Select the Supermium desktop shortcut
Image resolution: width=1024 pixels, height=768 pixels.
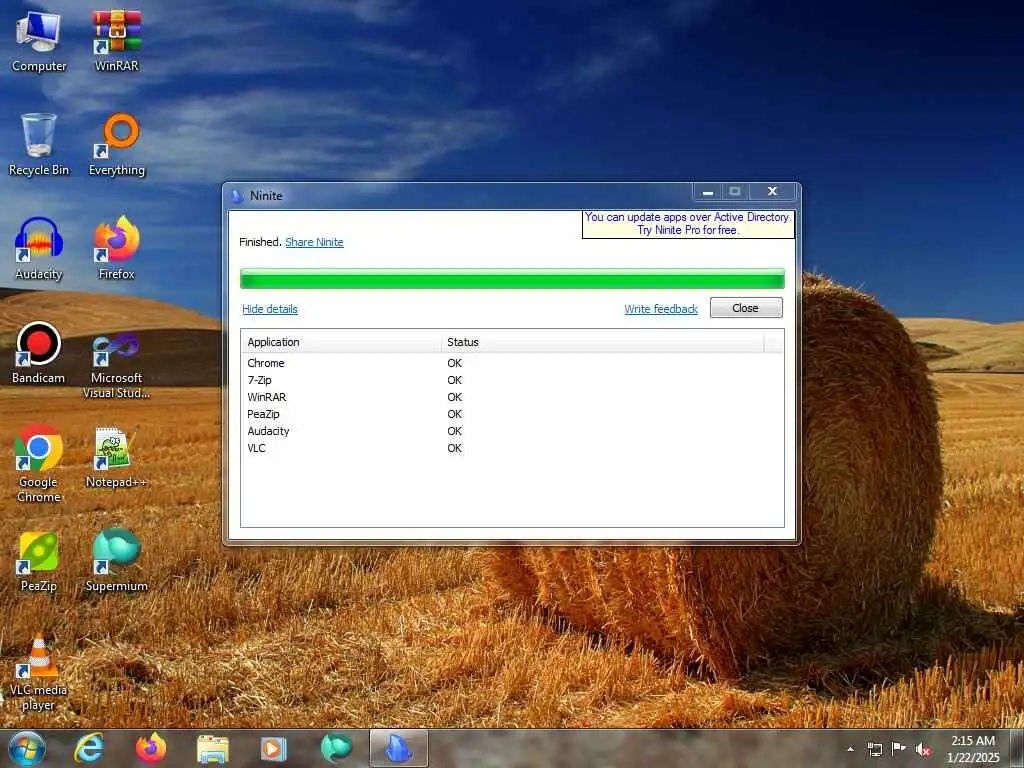pos(117,561)
